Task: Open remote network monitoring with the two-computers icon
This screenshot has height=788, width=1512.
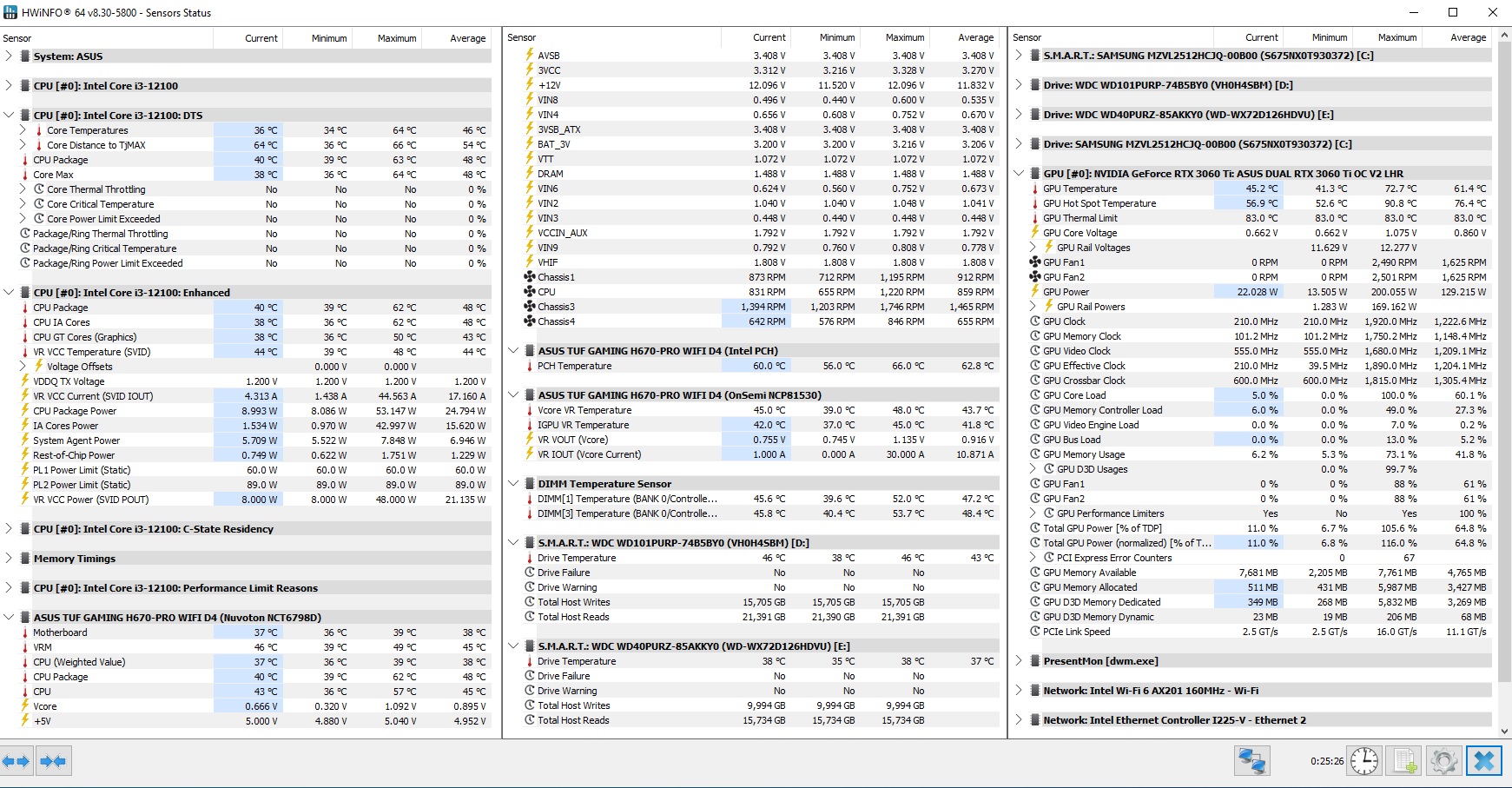Action: point(1251,761)
